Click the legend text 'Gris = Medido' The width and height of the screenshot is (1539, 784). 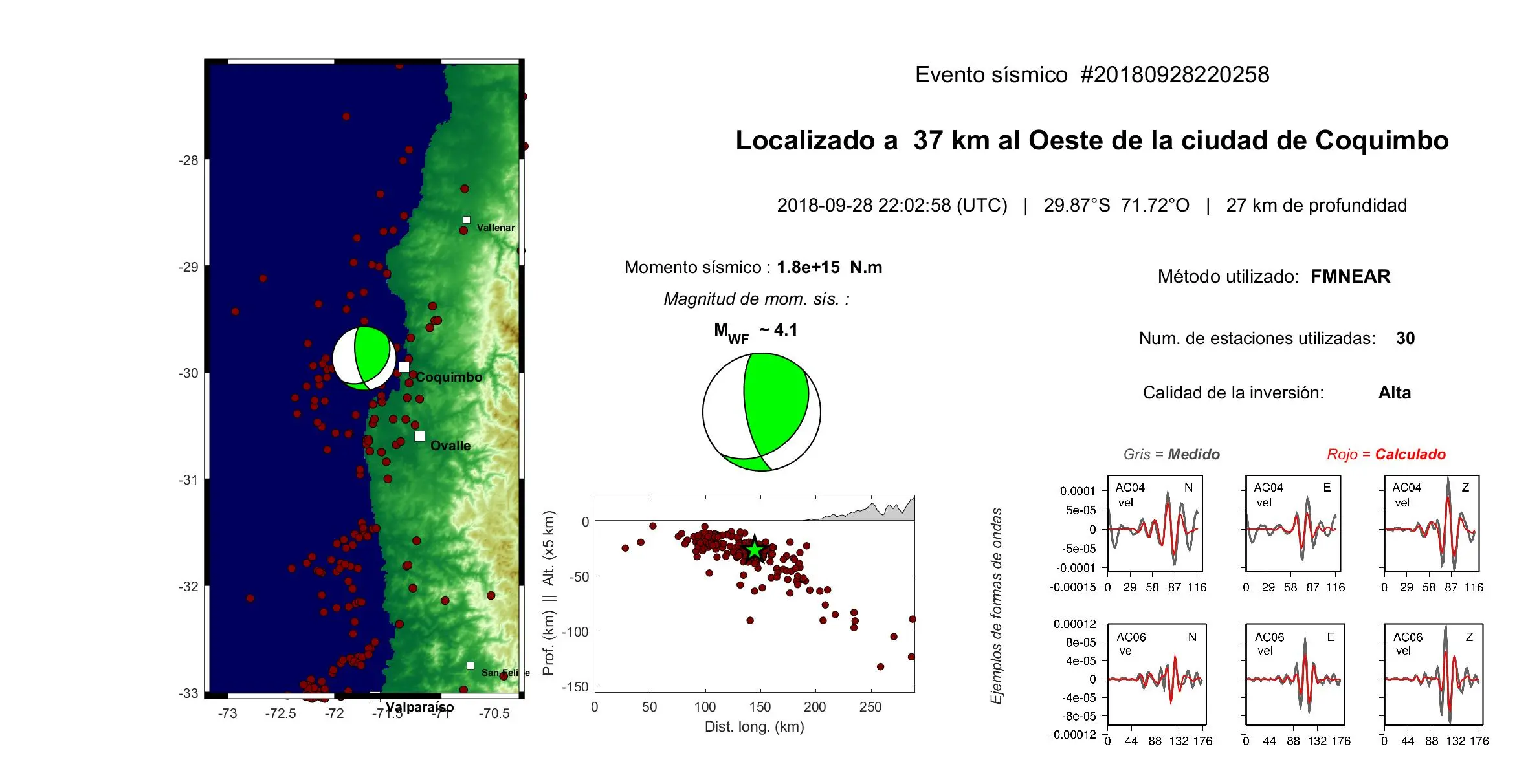coord(1171,454)
